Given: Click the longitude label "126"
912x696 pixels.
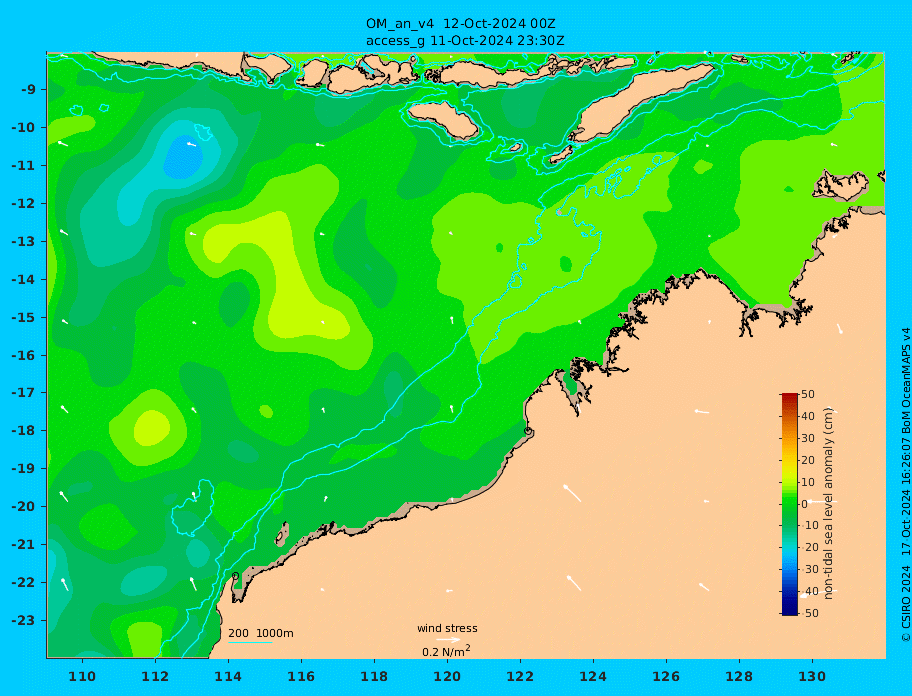Looking at the screenshot, I should 666,676.
